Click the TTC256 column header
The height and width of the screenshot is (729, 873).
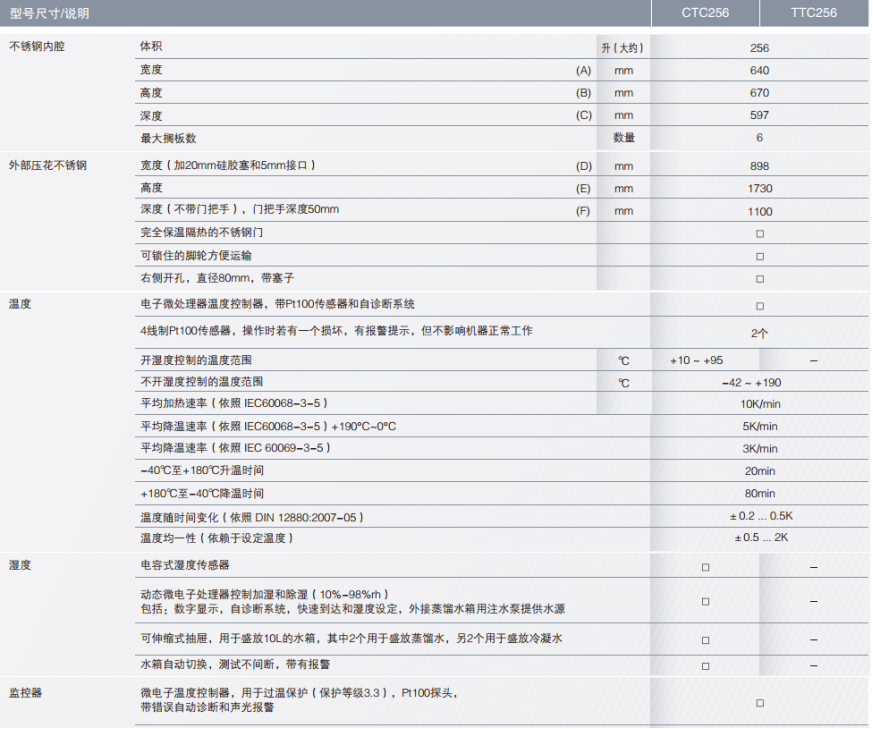point(814,13)
